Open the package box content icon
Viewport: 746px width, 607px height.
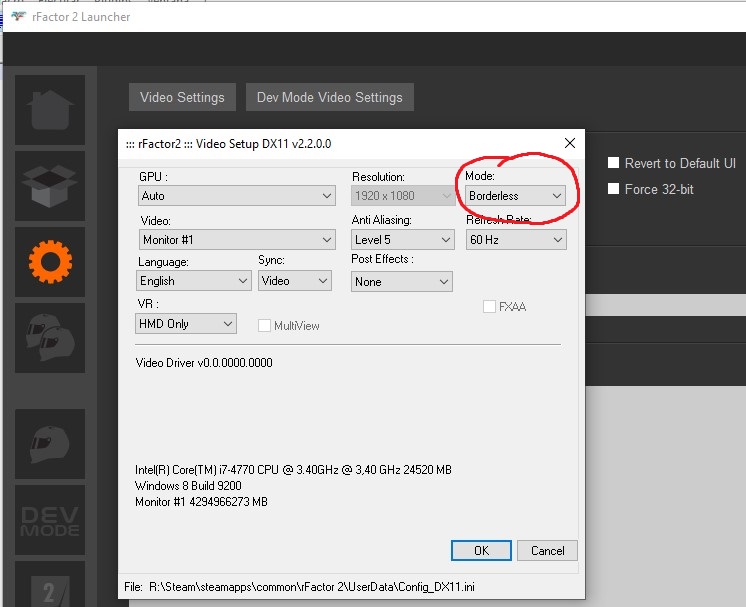[50, 186]
